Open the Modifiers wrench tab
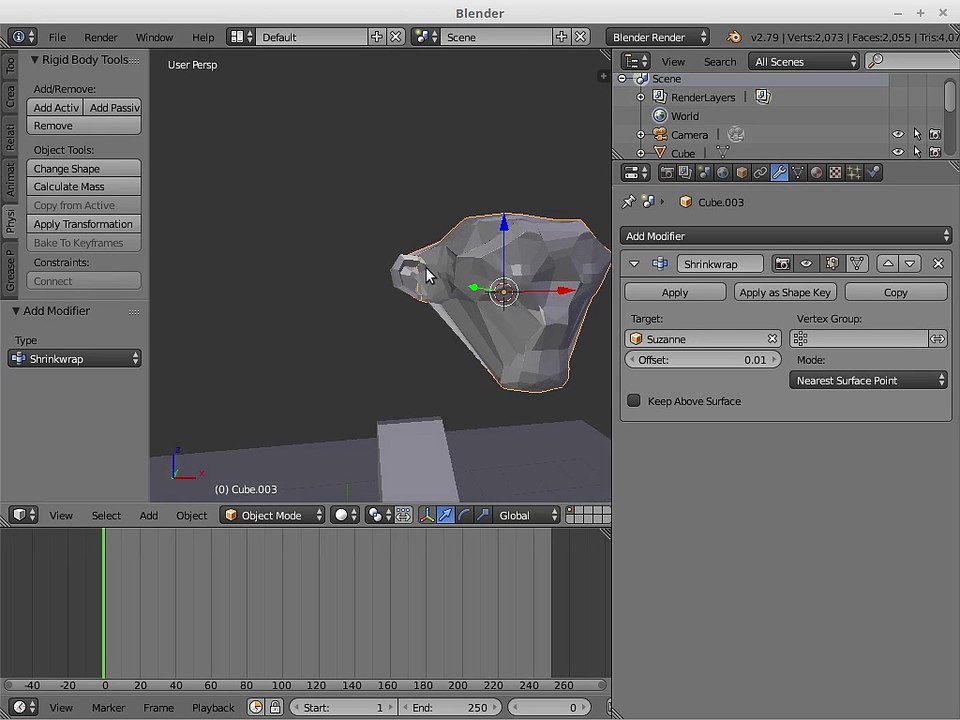 (779, 173)
